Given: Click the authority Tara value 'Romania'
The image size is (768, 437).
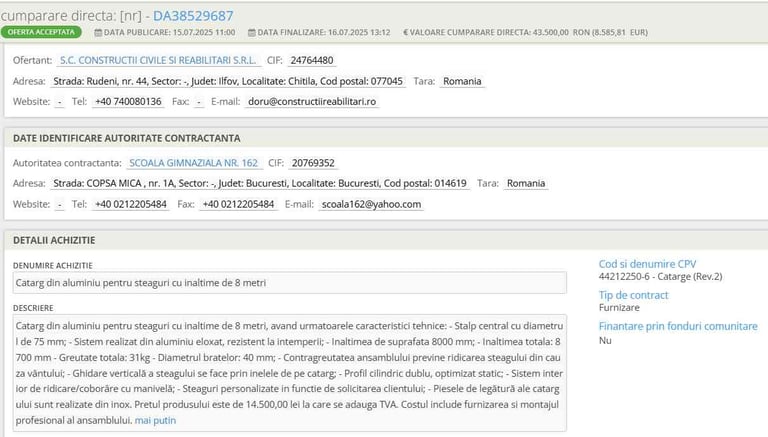Looking at the screenshot, I should click(x=526, y=183).
